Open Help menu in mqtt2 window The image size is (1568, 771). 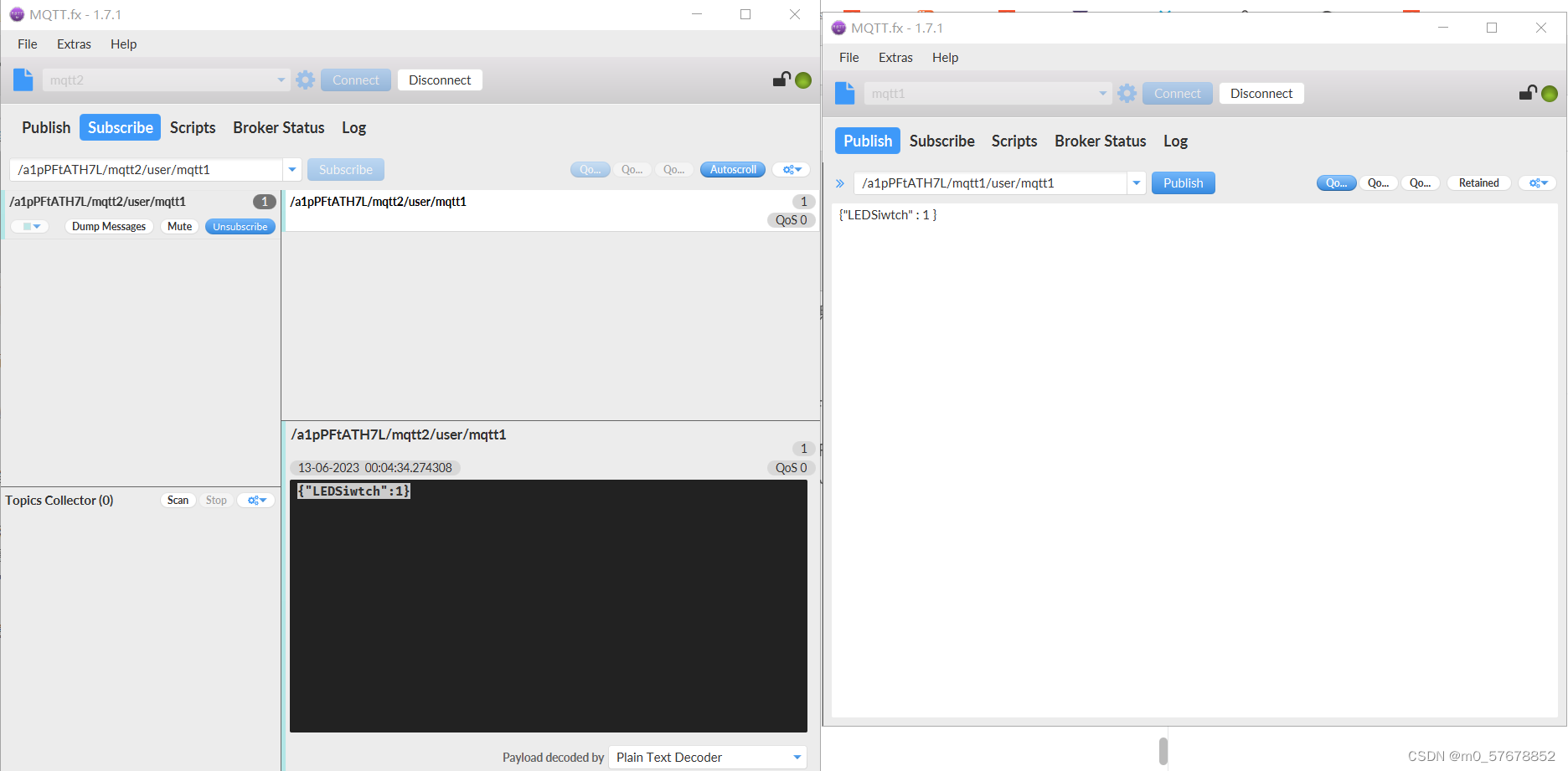pyautogui.click(x=123, y=44)
